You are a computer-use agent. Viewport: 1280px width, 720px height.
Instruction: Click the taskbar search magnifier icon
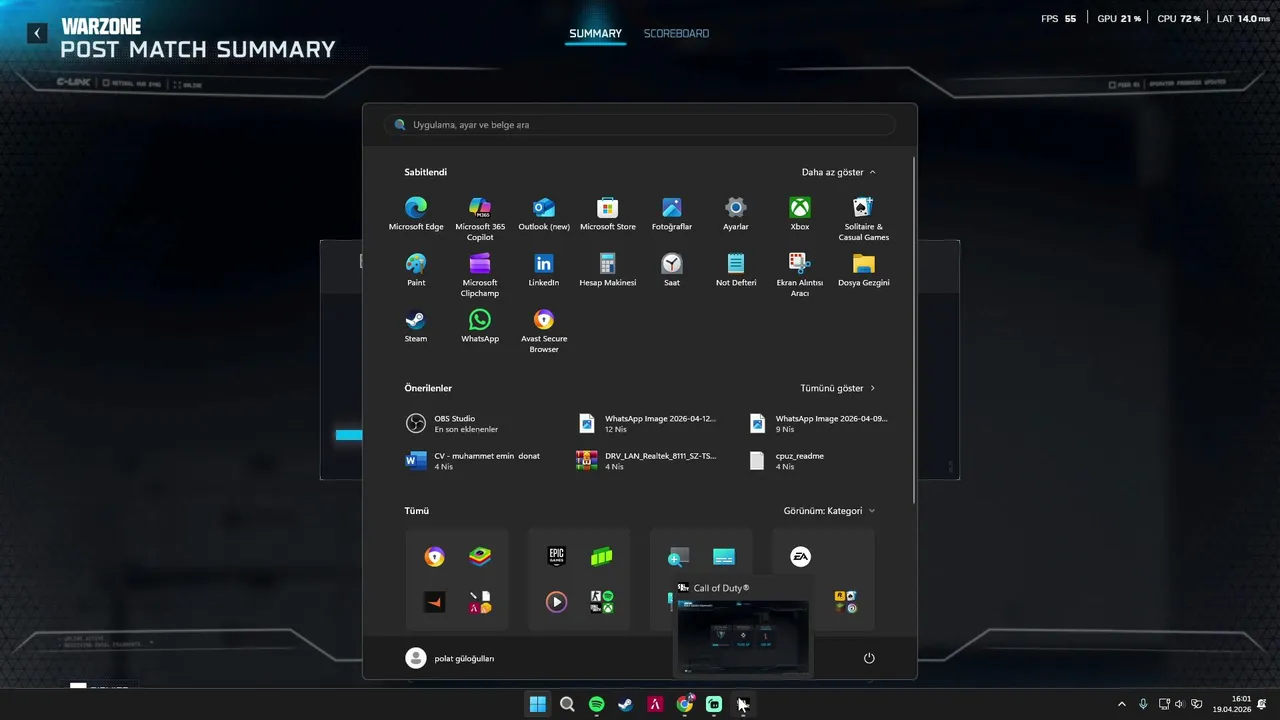[567, 704]
